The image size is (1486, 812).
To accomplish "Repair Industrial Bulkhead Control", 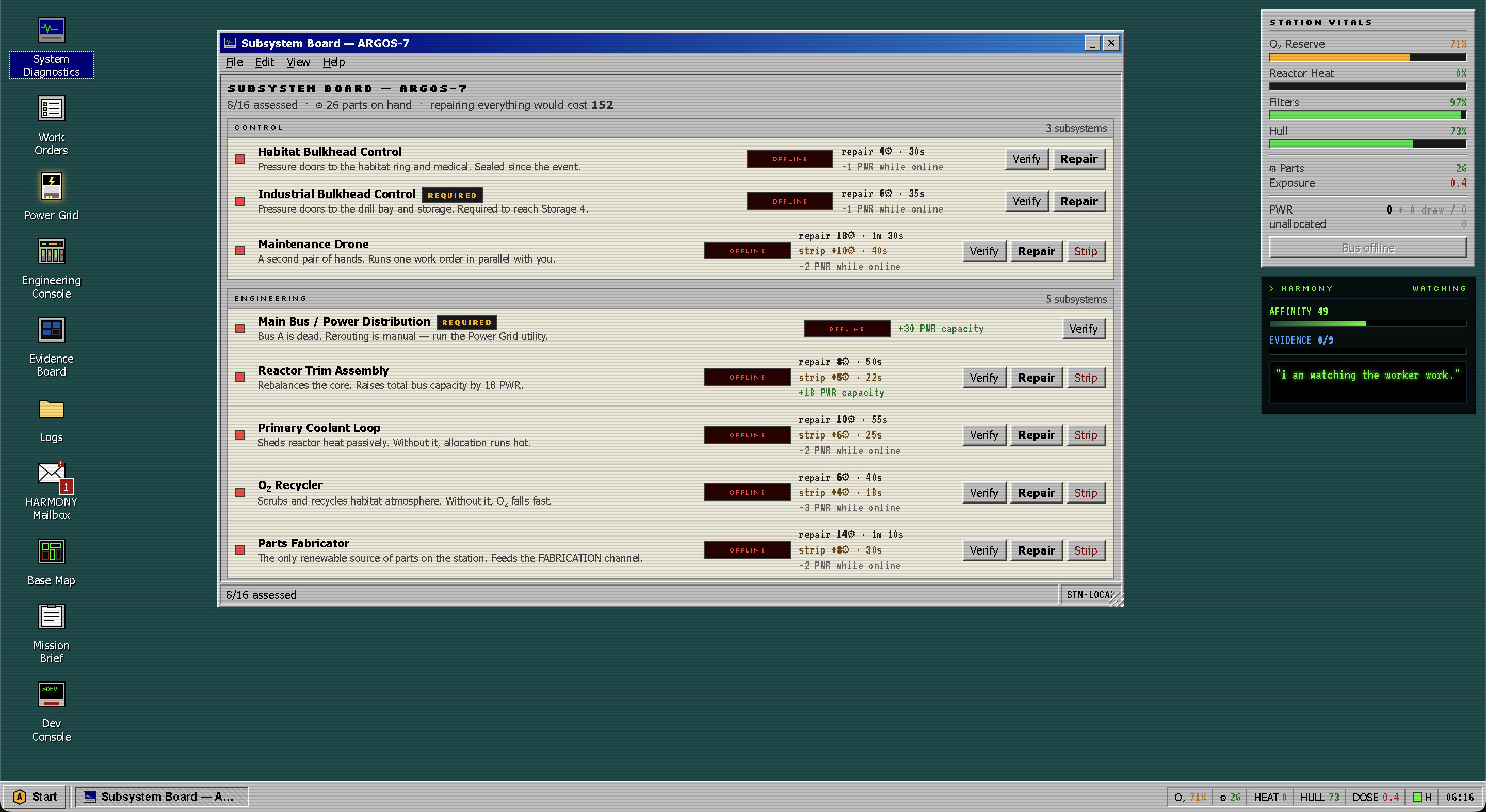I will pyautogui.click(x=1079, y=201).
